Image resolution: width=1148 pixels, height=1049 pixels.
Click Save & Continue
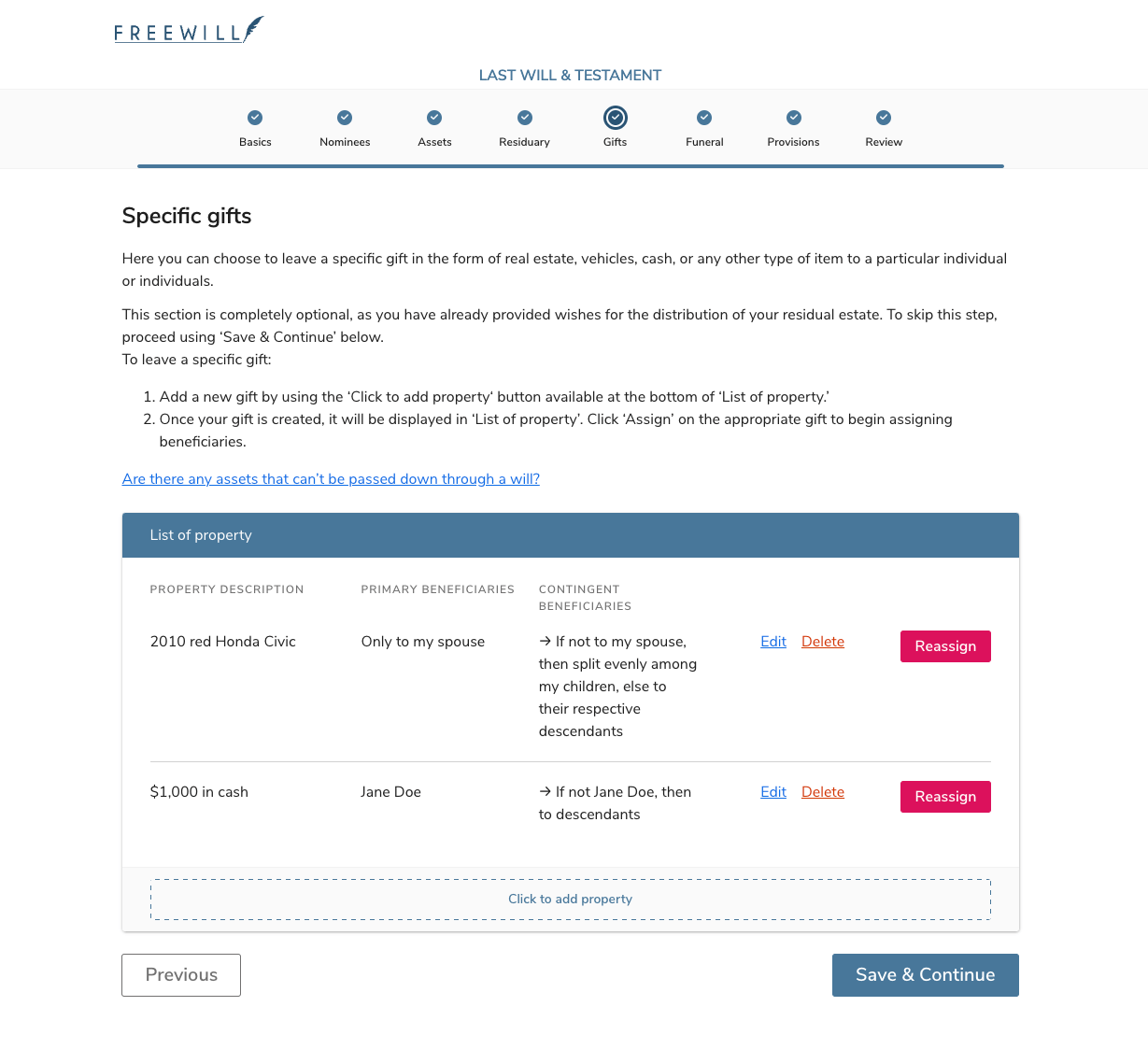925,974
